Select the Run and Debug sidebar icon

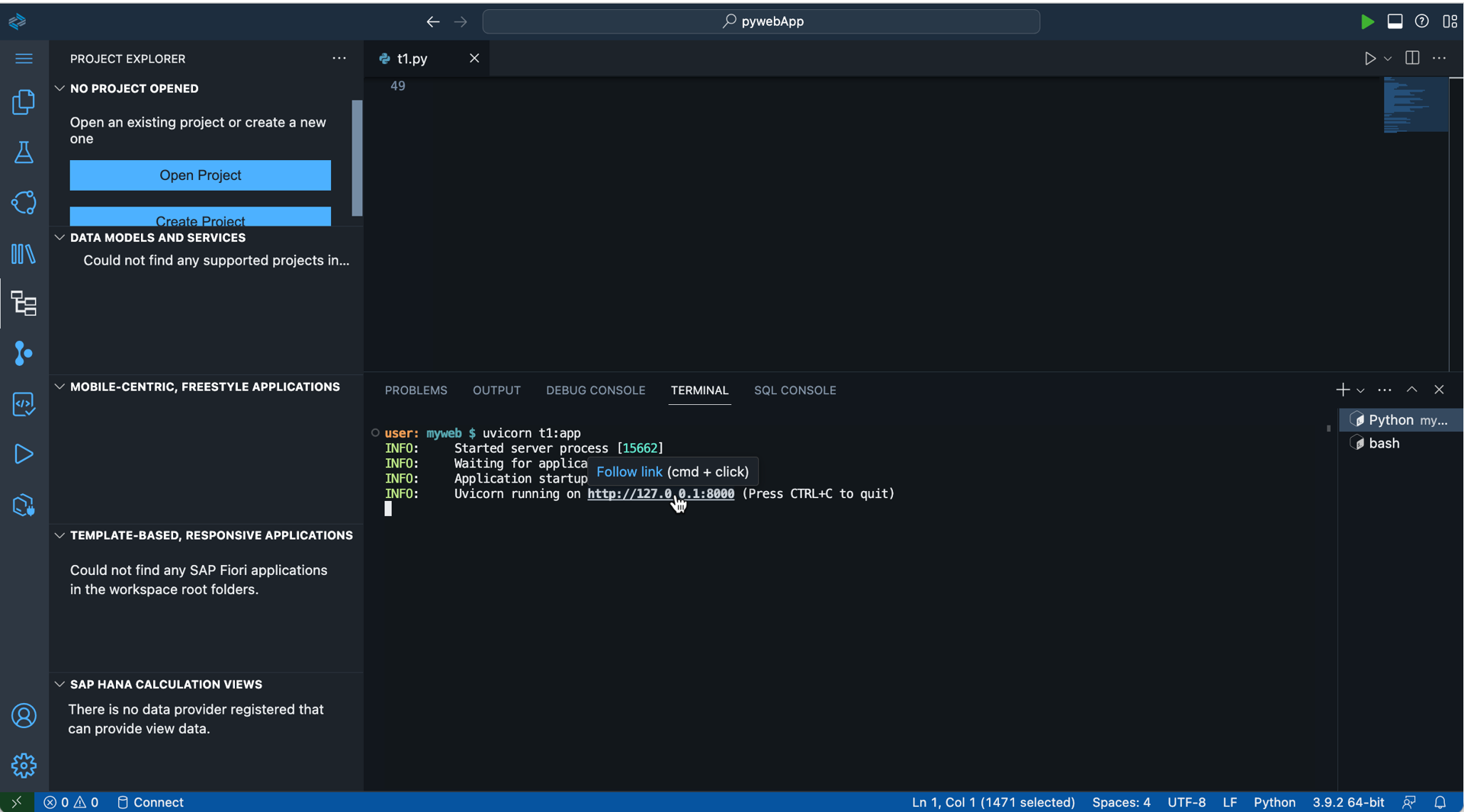[x=24, y=455]
